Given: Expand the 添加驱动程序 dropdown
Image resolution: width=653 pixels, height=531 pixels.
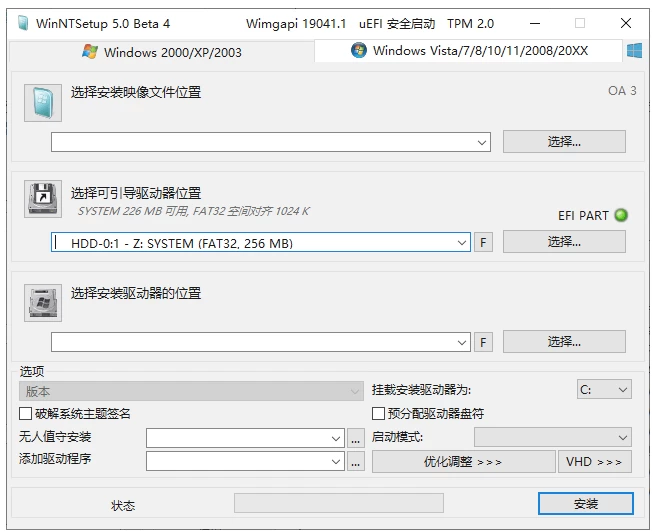Looking at the screenshot, I should coord(336,461).
